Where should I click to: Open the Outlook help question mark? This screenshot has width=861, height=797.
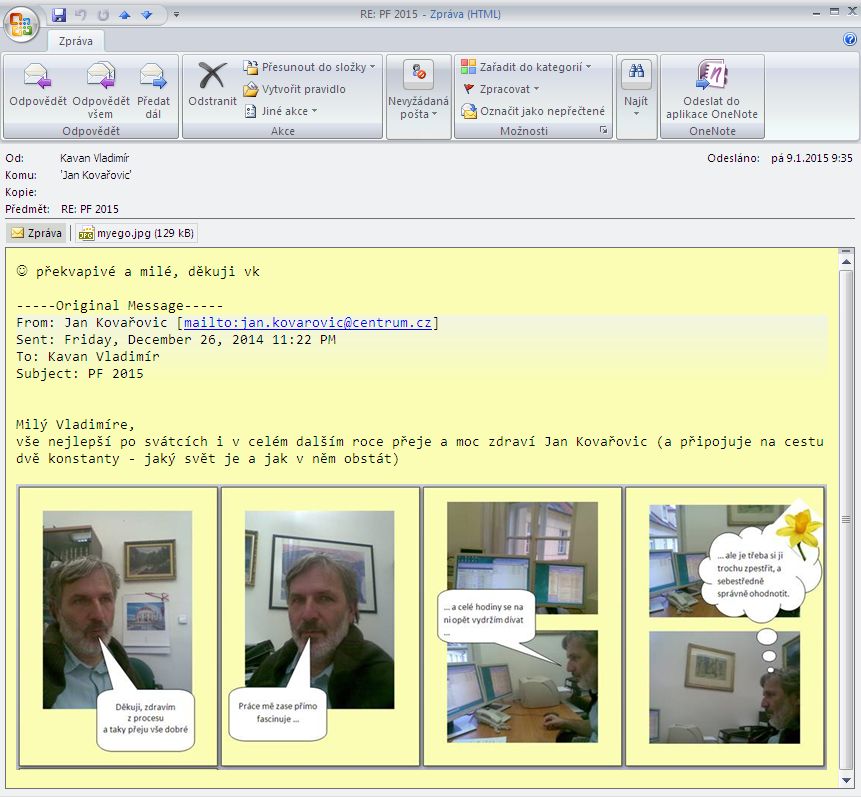850,40
